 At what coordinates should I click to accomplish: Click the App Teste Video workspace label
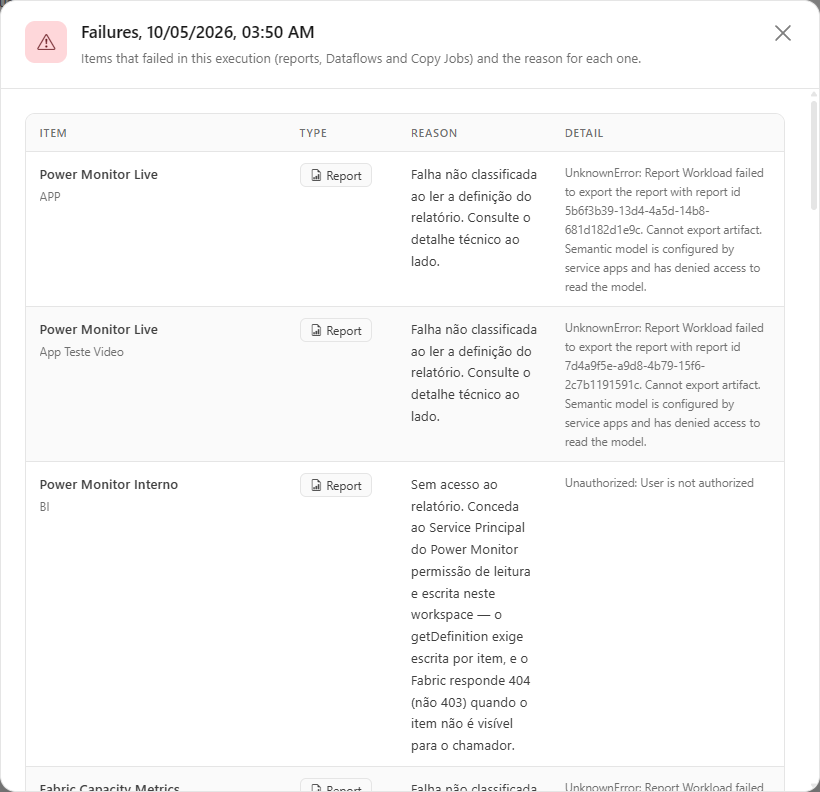pyautogui.click(x=82, y=352)
